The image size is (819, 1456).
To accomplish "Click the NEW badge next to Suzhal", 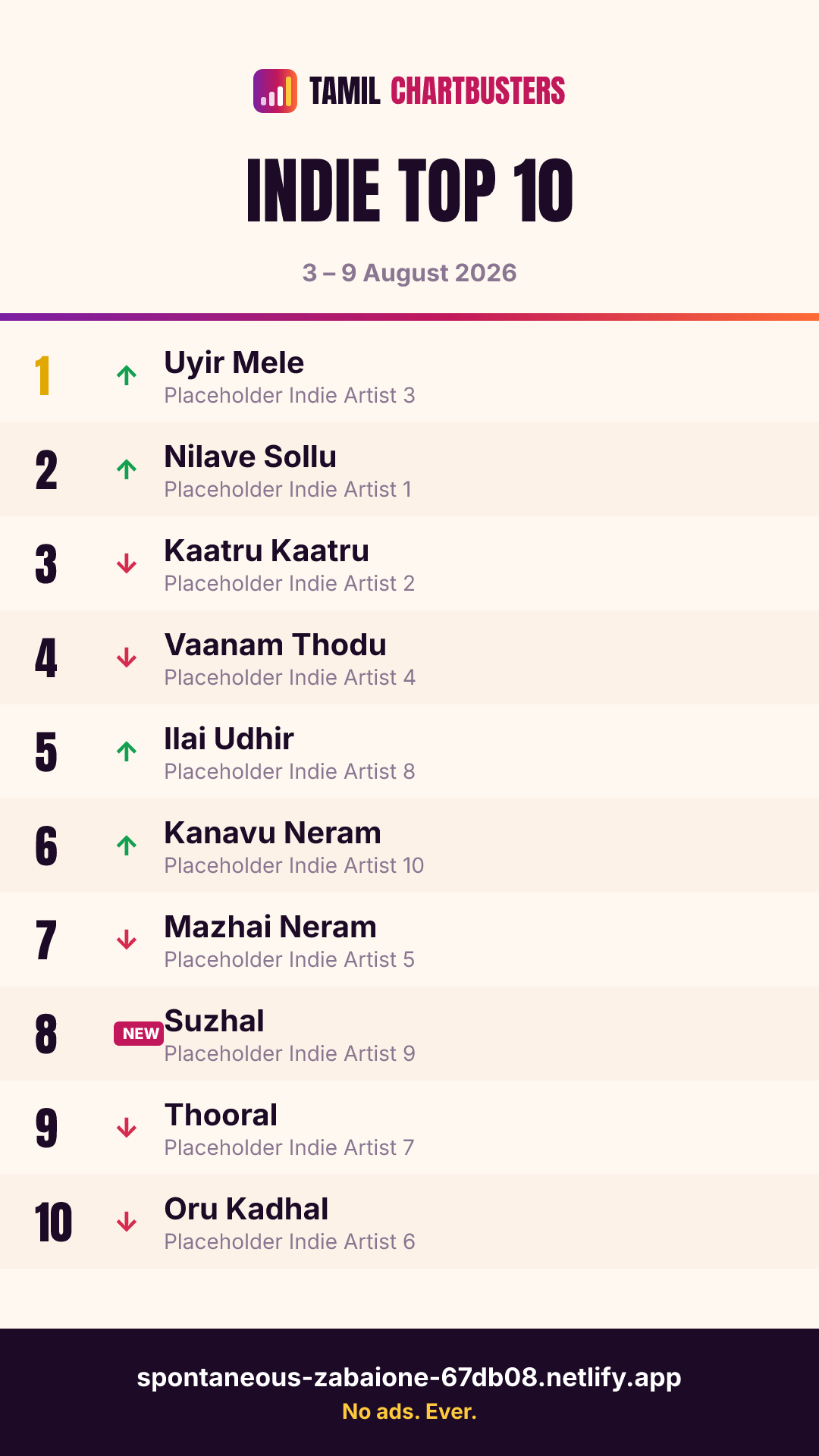I will click(139, 1034).
